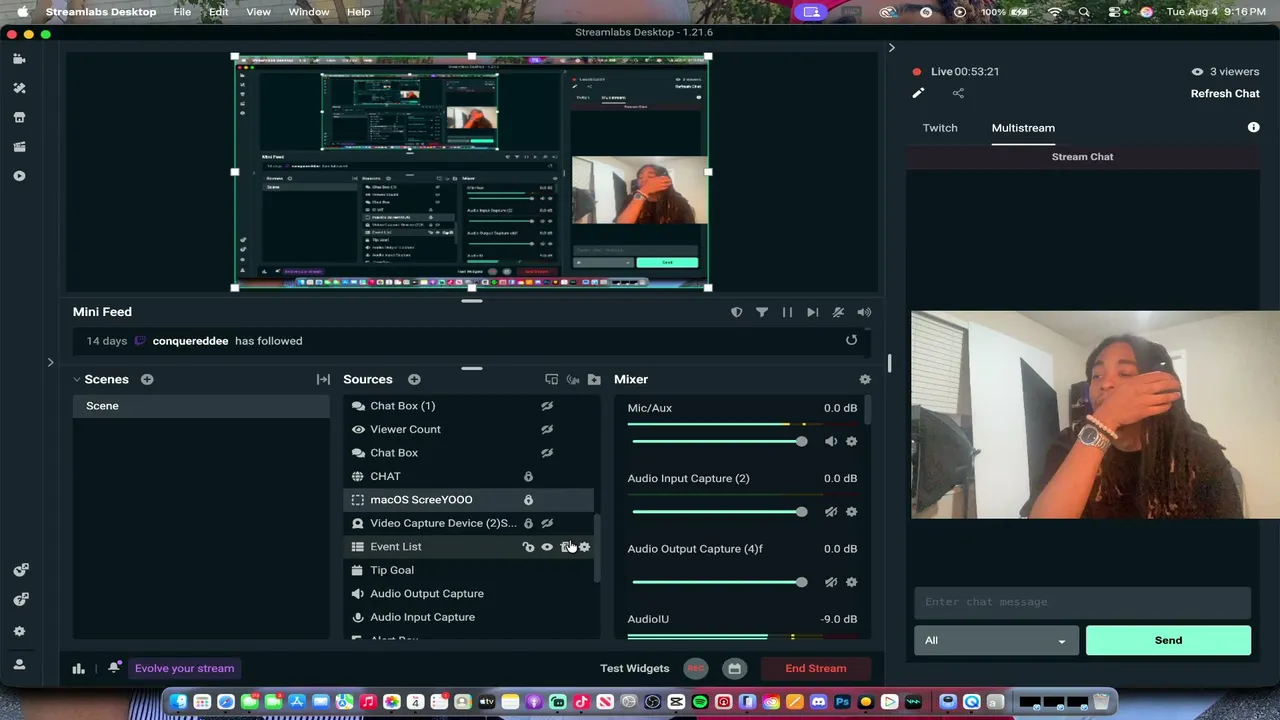The image size is (1280, 720).
Task: Open the notifications bell icon
Action: pos(114,668)
